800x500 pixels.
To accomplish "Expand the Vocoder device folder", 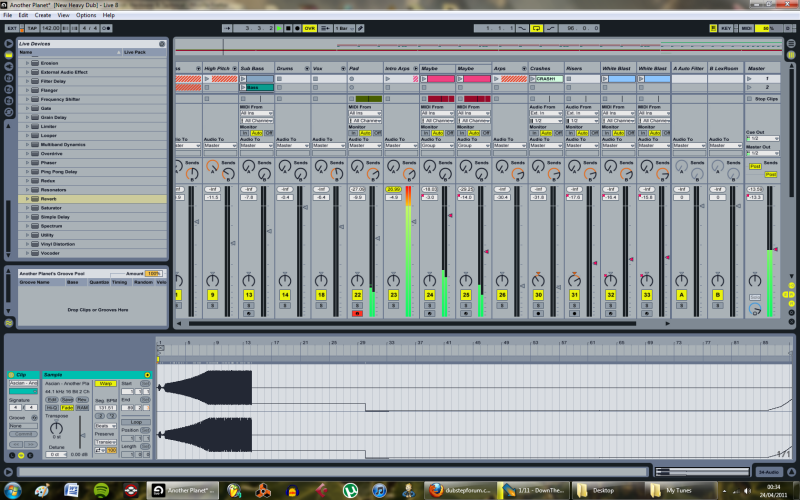I will [28, 253].
